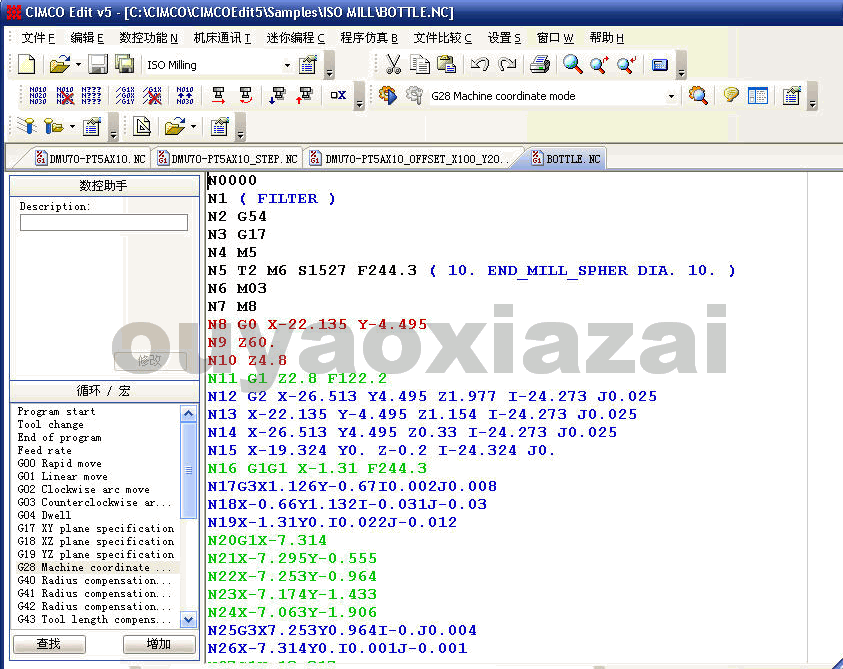This screenshot has height=669, width=843.
Task: Click the Description input field
Action: click(x=104, y=223)
